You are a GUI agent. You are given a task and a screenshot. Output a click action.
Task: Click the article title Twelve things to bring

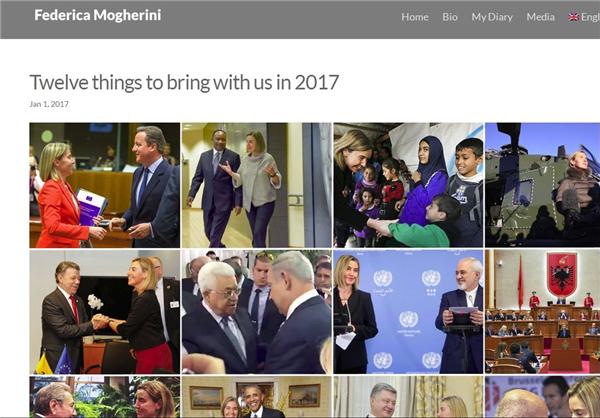tap(184, 82)
